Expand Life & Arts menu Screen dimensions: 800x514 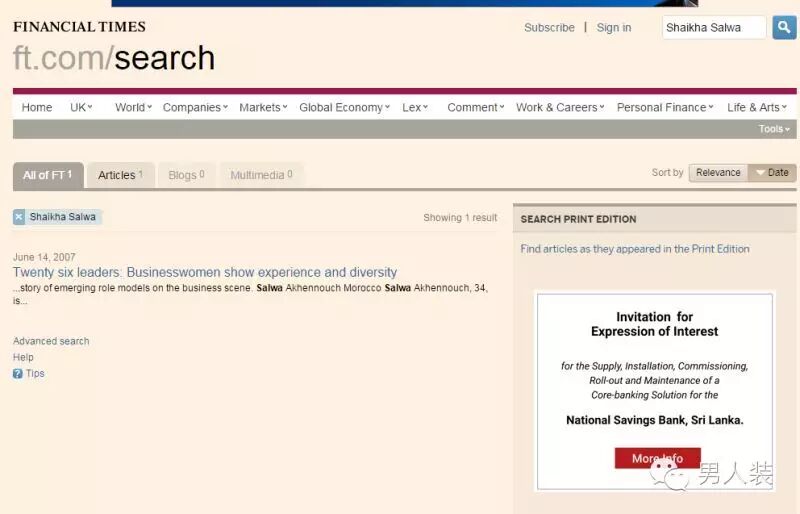[757, 107]
